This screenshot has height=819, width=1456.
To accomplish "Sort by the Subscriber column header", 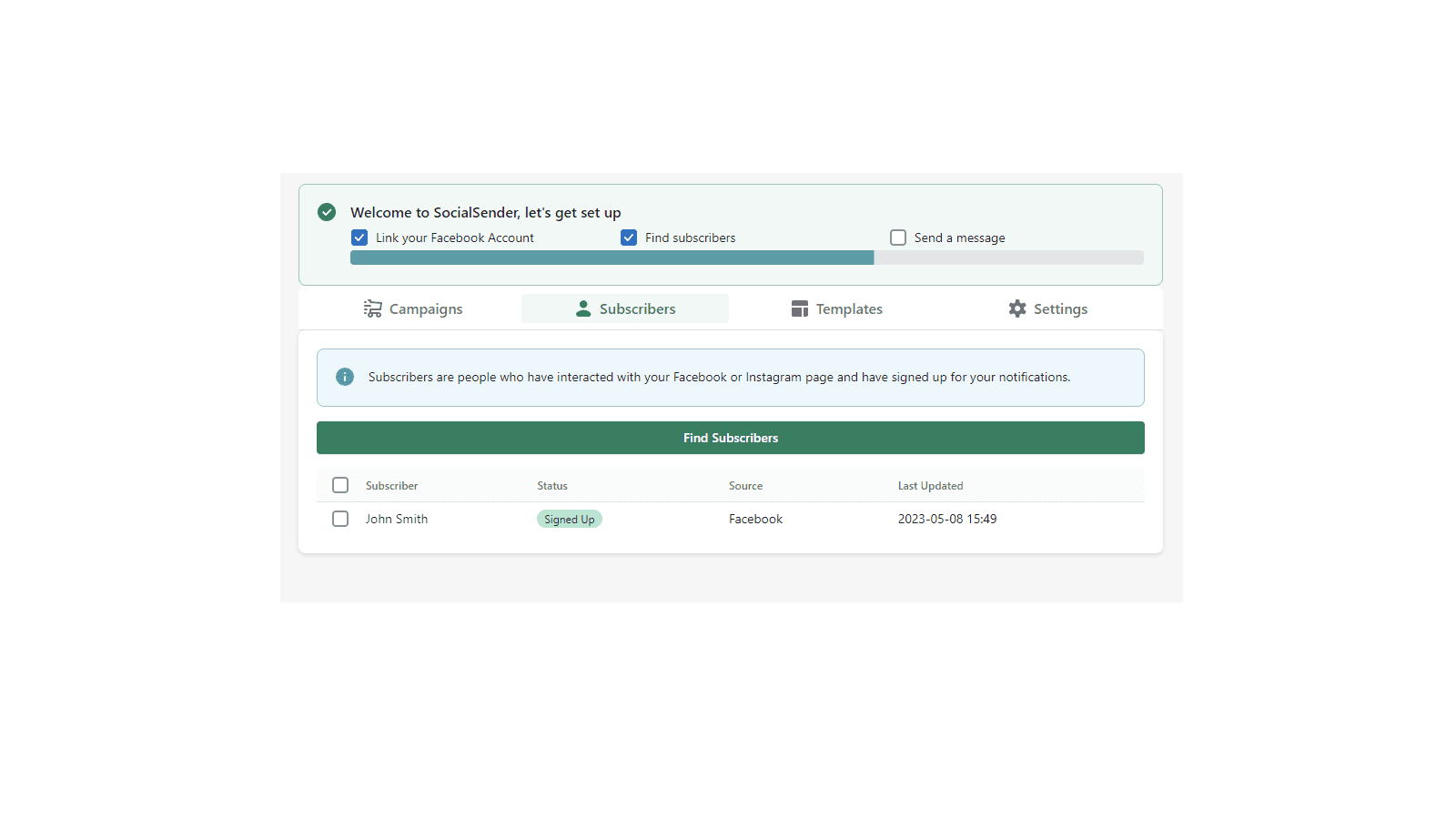I will coord(391,486).
